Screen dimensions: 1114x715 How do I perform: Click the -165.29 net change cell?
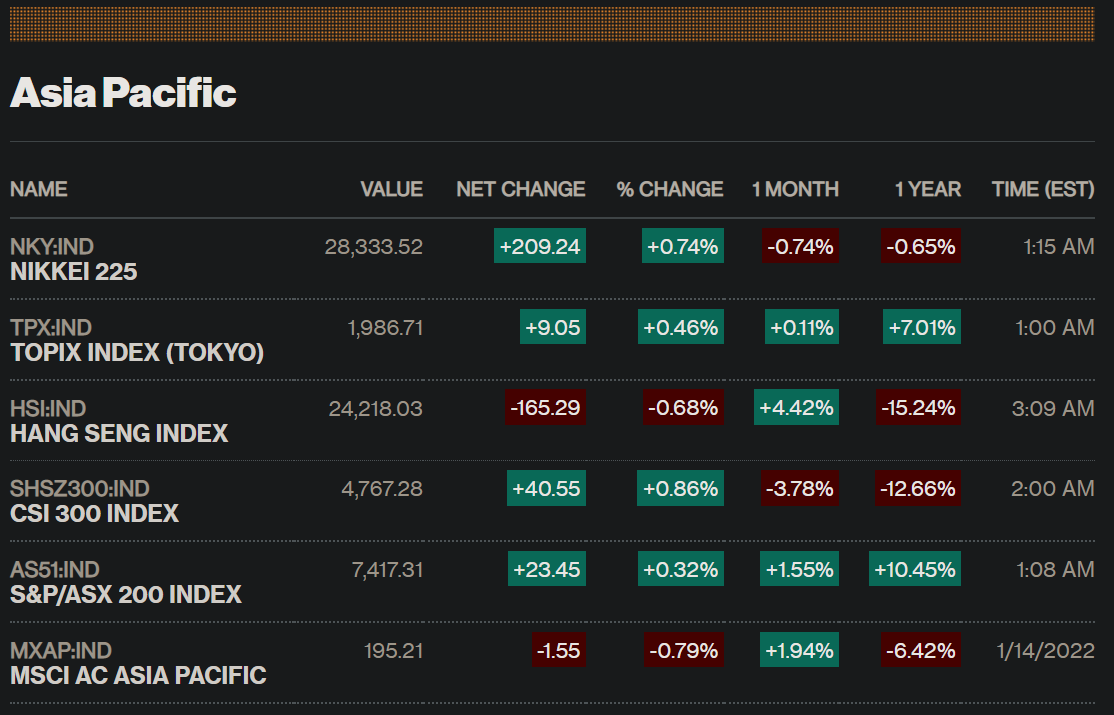pos(546,407)
